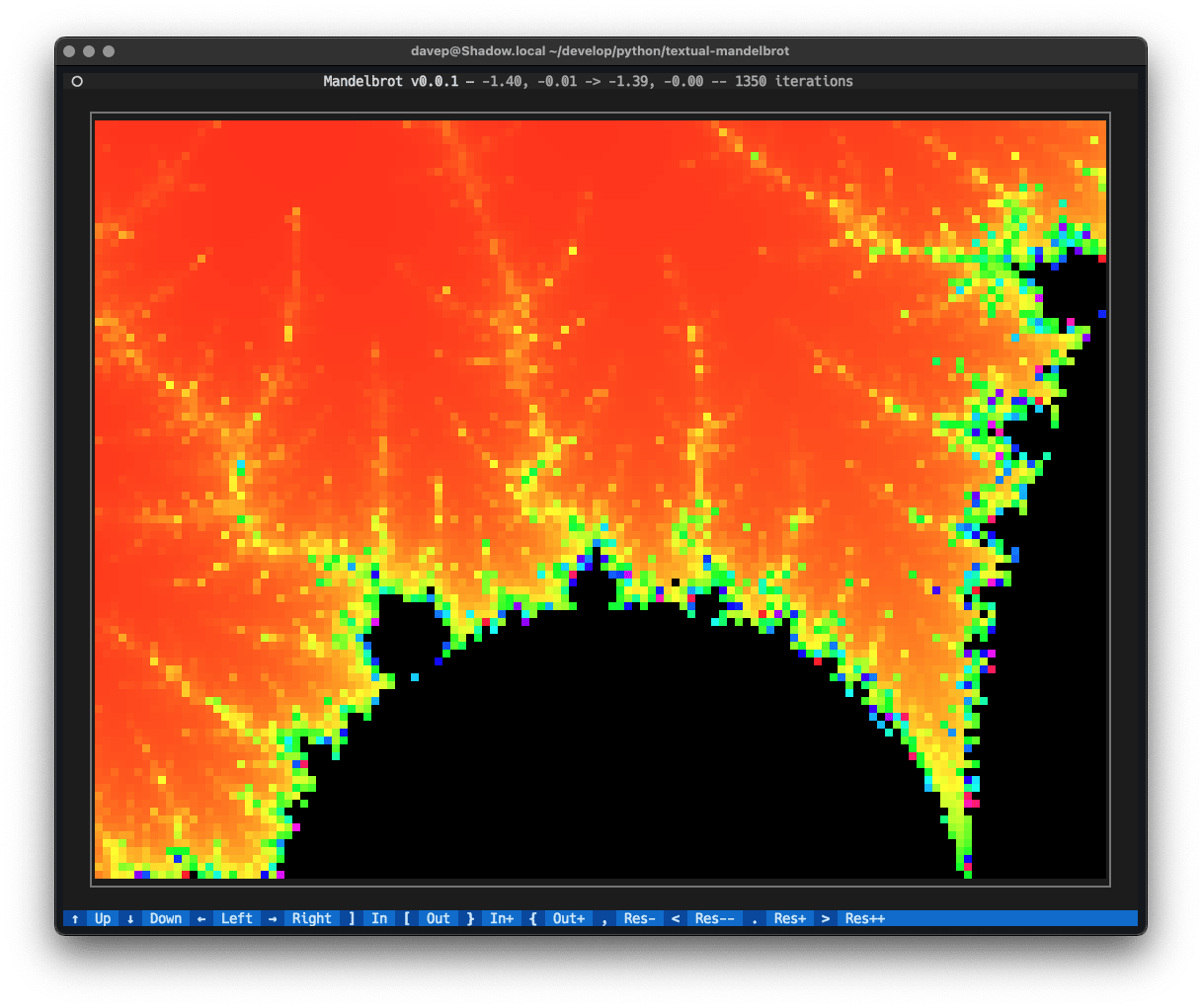
Task: Zoom in using the In footer control
Action: 378,918
